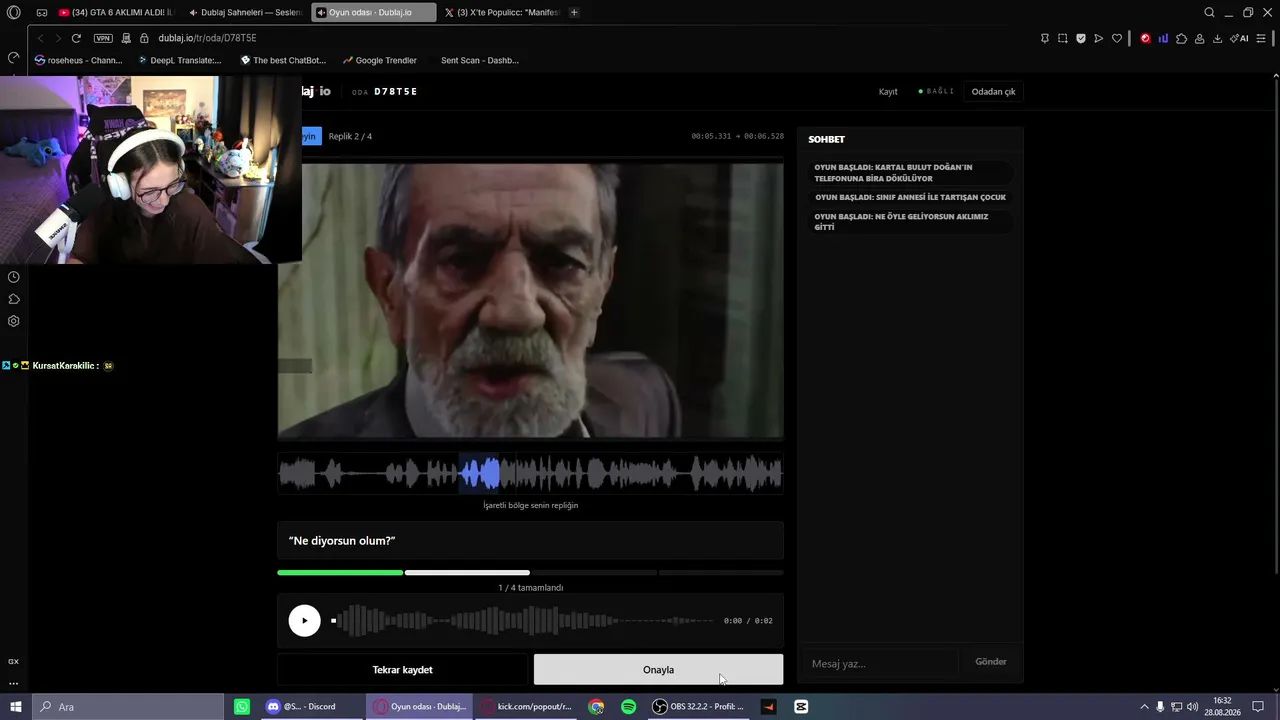Open WhatsApp from the taskbar

click(242, 707)
